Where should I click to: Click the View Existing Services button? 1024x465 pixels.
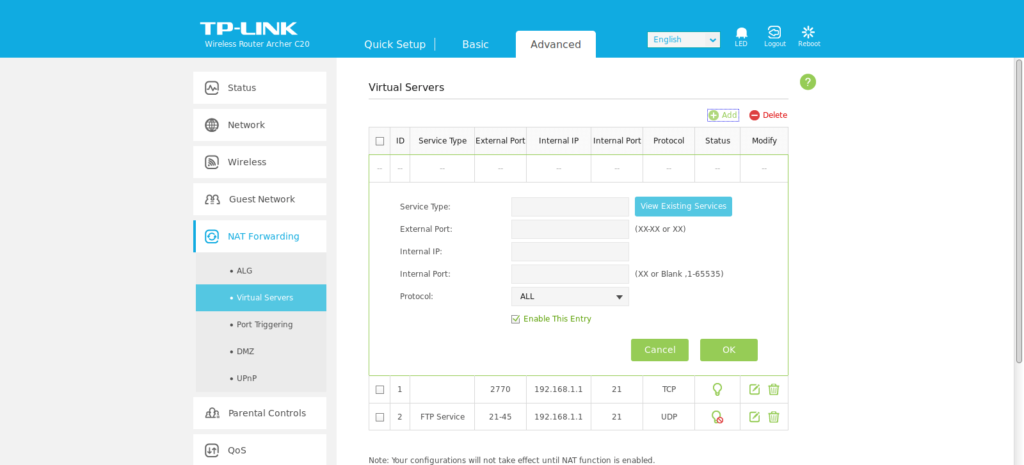pos(683,207)
